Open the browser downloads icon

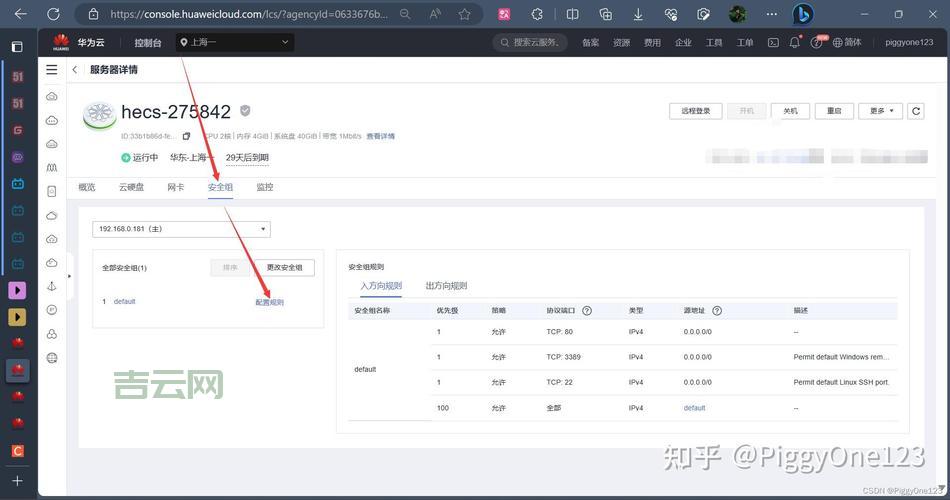tap(638, 14)
